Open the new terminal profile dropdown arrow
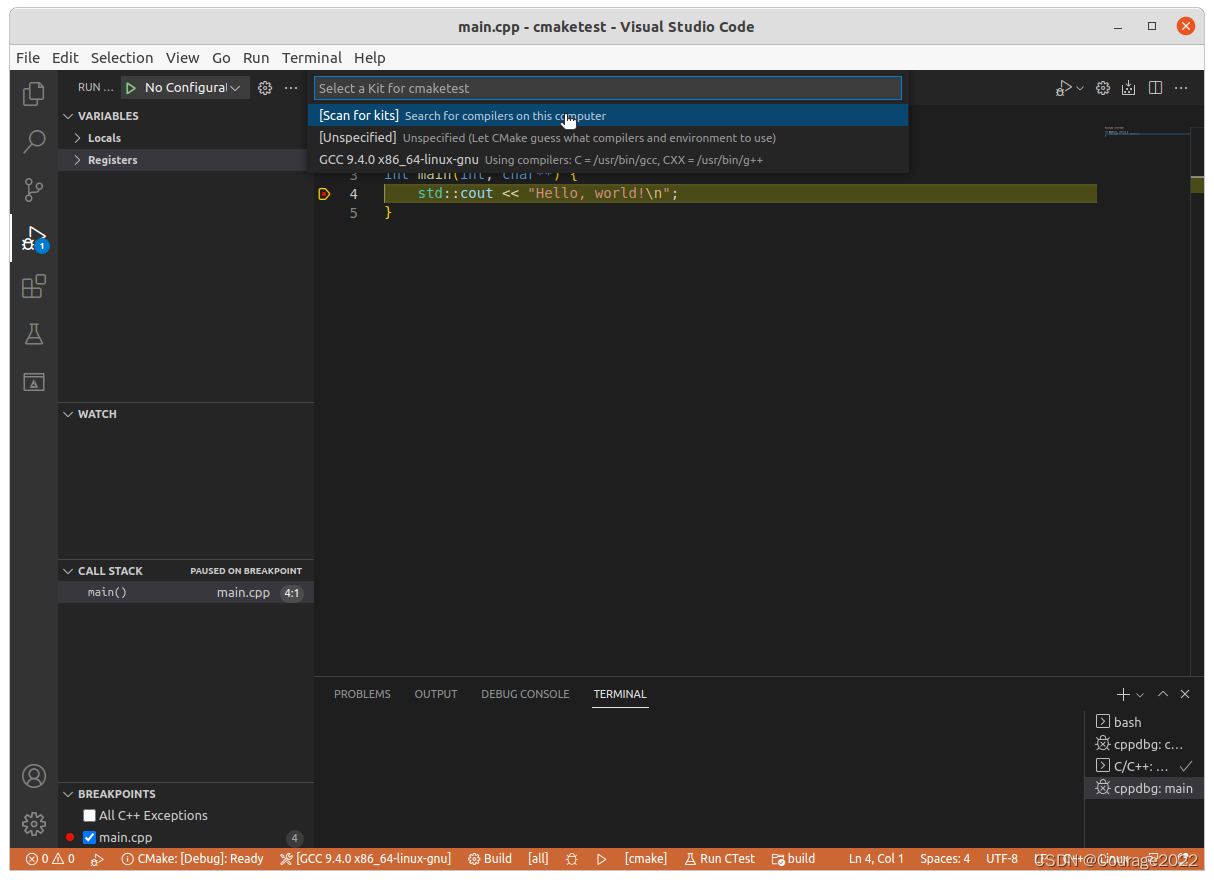The height and width of the screenshot is (880, 1214). pos(1140,694)
